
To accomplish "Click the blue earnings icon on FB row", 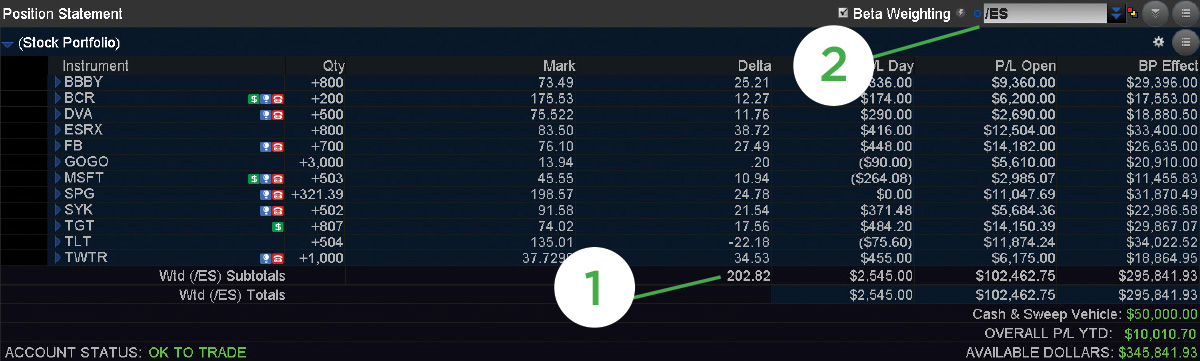I will 265,146.
